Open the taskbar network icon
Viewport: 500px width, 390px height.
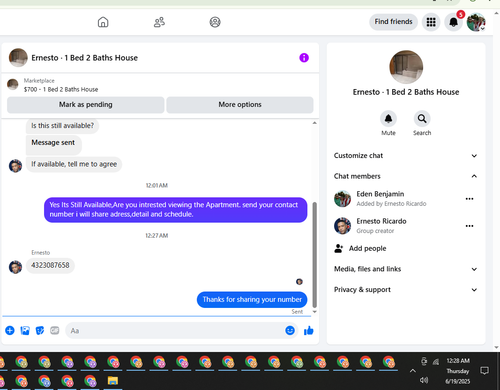[436, 362]
